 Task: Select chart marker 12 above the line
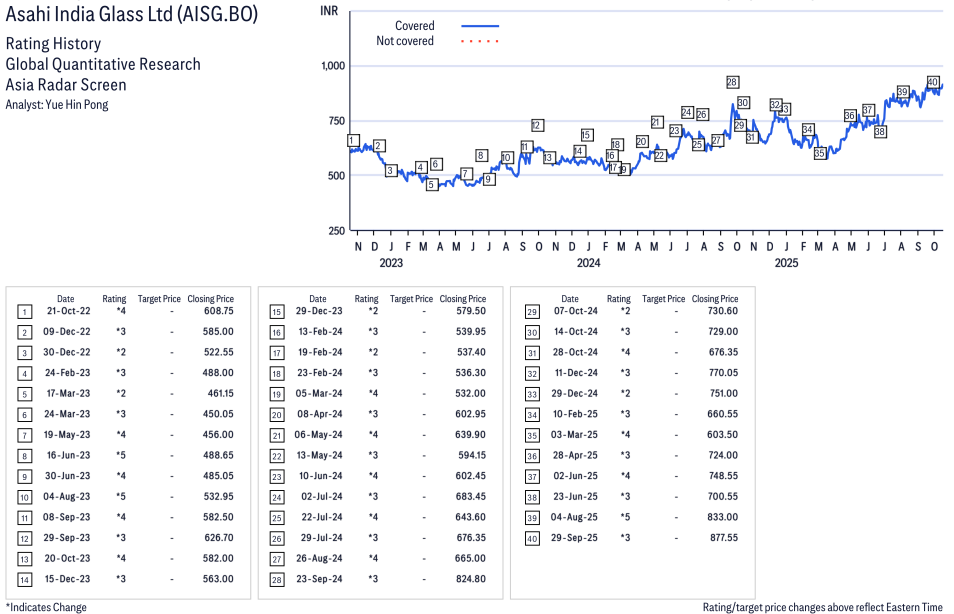pos(537,125)
